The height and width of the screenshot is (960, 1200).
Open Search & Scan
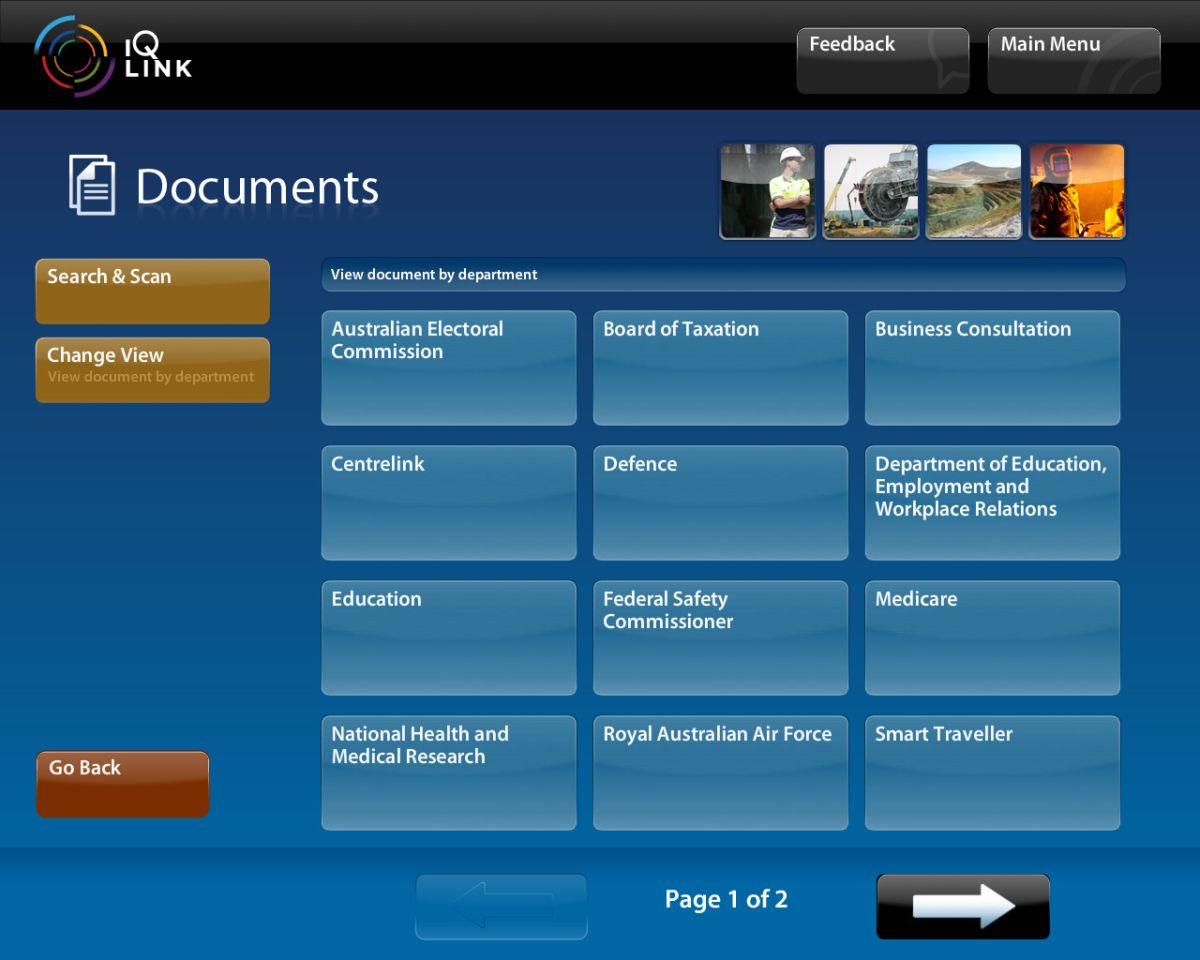pos(153,291)
